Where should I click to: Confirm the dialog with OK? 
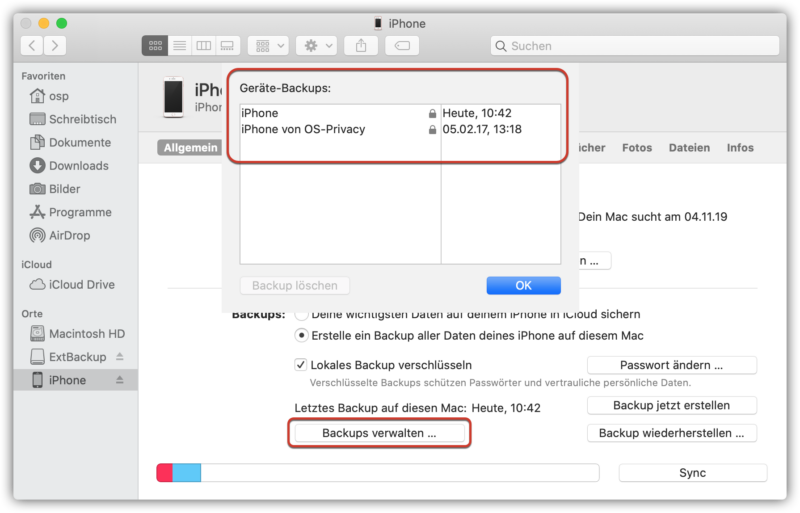click(x=523, y=285)
